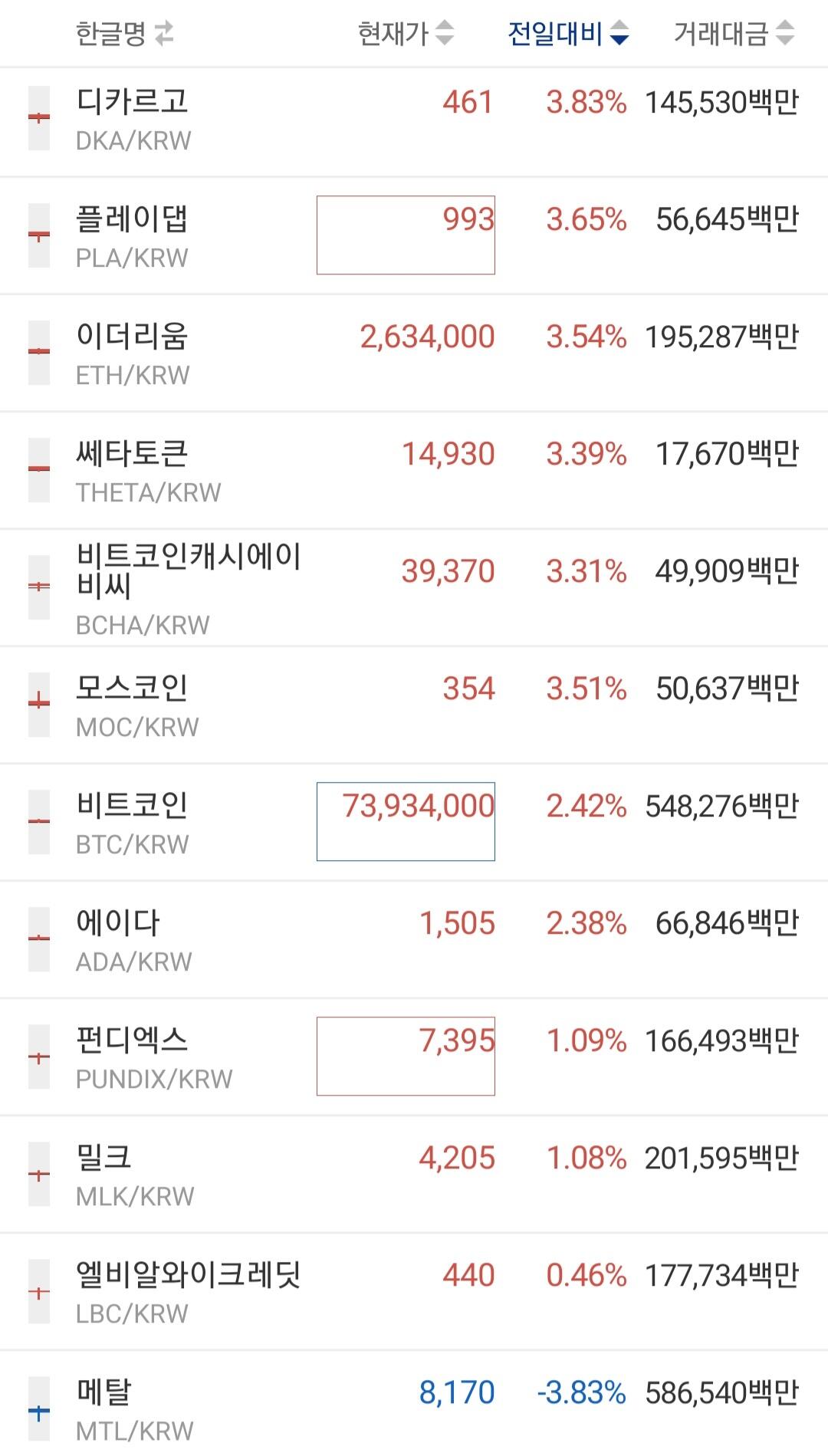The width and height of the screenshot is (828, 1456).
Task: Open 플레이댑 candle chart icon
Action: click(x=39, y=235)
